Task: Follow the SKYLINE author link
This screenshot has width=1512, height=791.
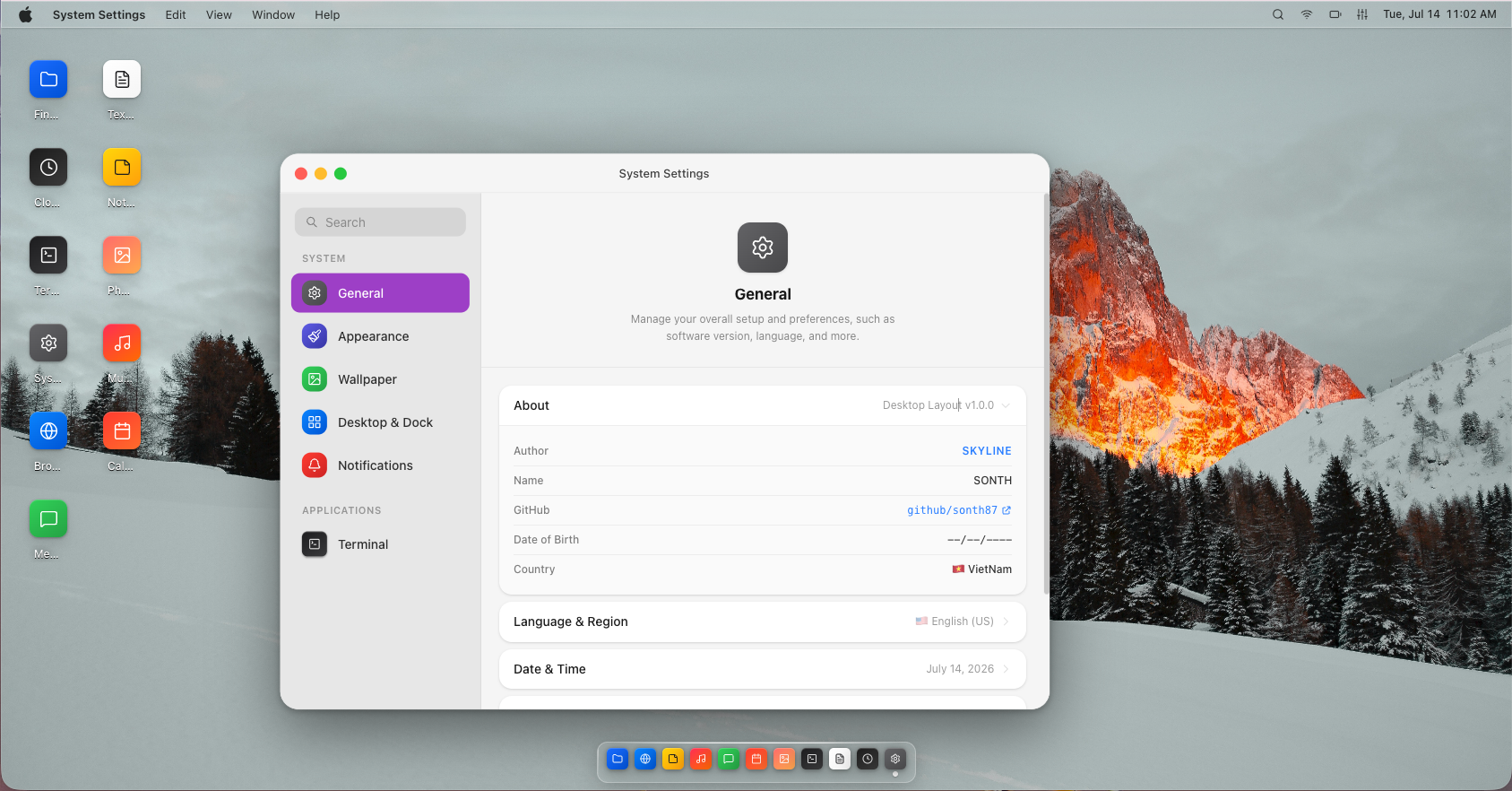Action: point(987,451)
